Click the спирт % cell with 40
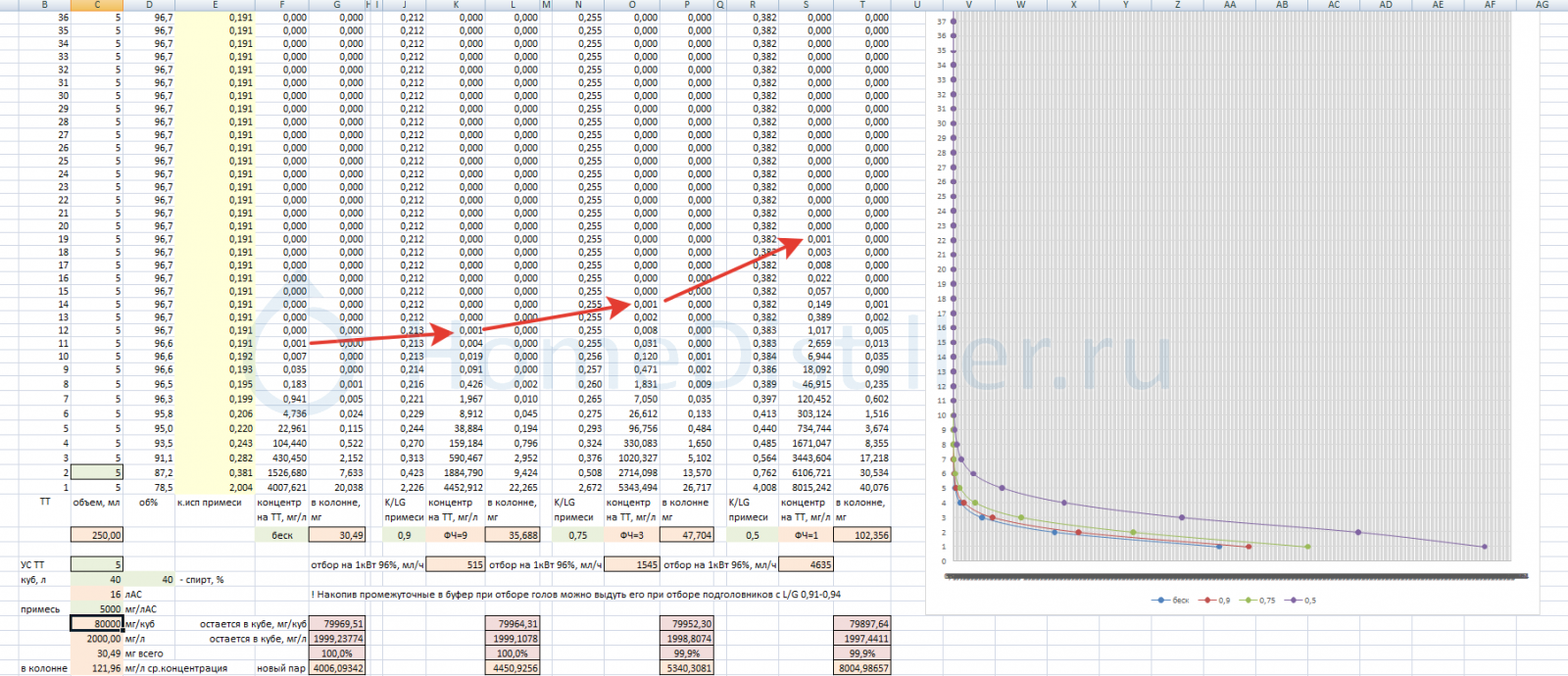The image size is (1568, 676). [150, 579]
